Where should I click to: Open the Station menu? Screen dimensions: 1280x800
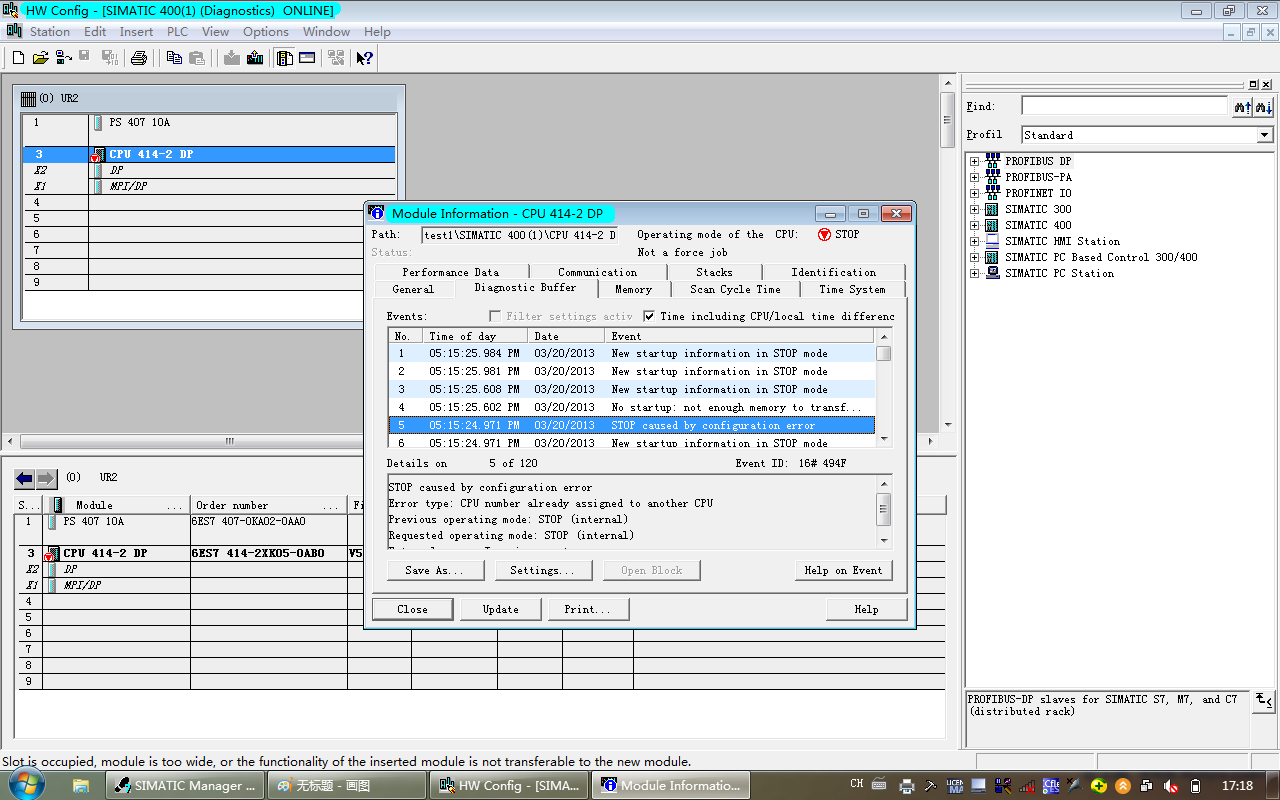[x=50, y=32]
